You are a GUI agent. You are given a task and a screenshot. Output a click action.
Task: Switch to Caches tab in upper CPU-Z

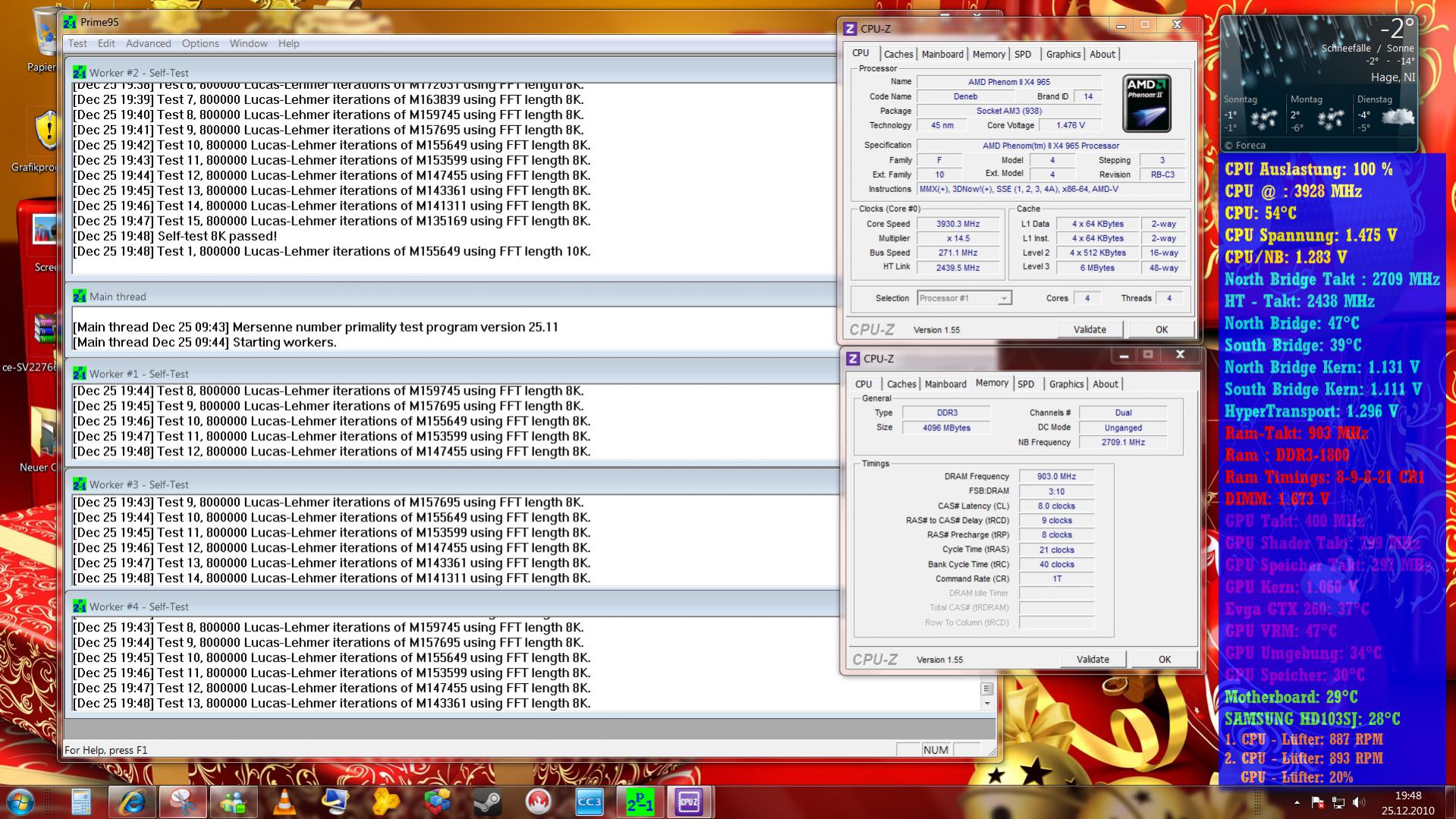(898, 54)
